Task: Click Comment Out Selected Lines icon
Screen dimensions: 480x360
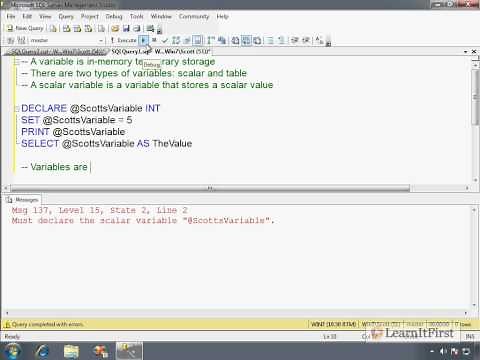Action: click(271, 40)
